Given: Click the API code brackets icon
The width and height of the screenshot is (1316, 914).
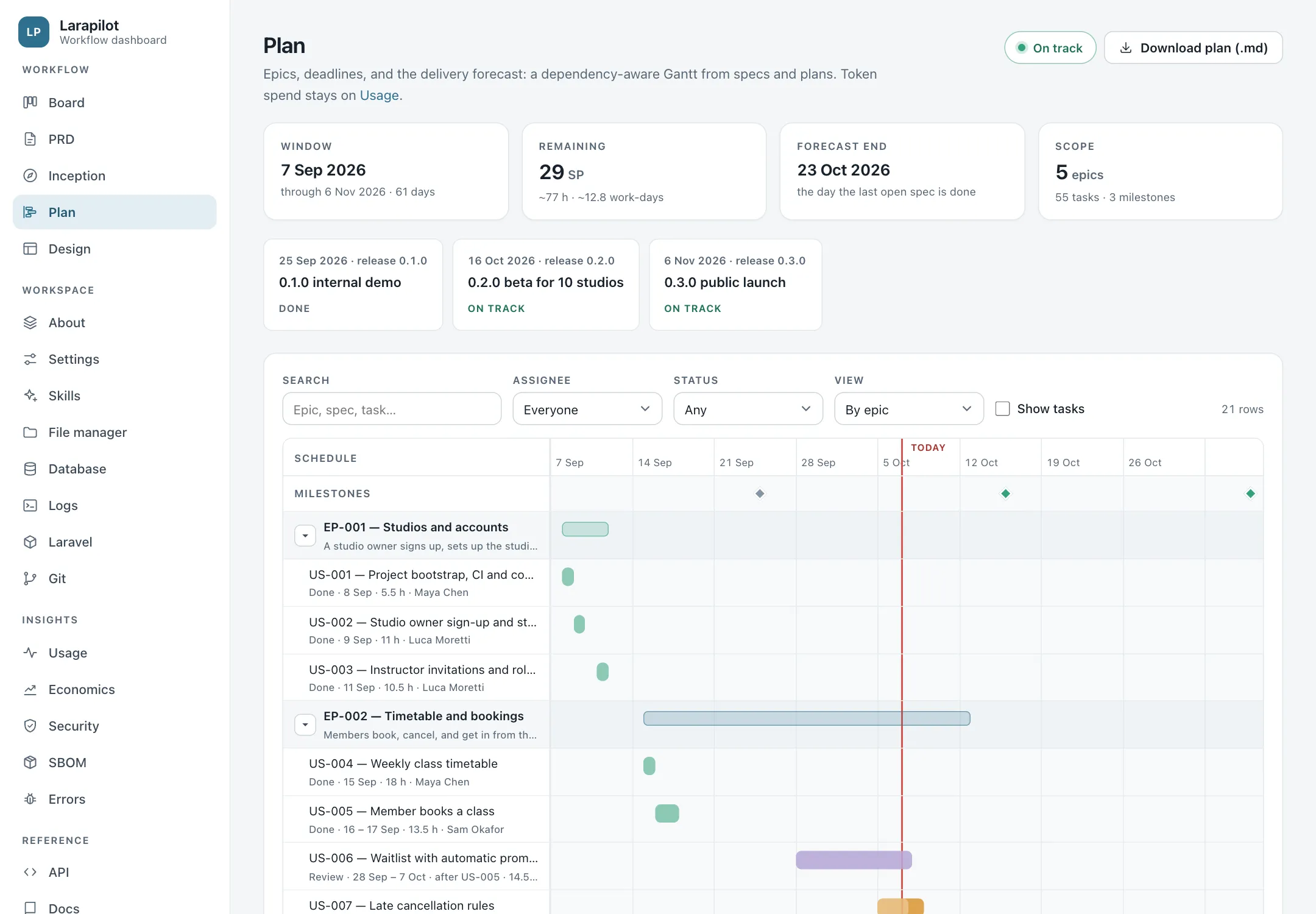Looking at the screenshot, I should [30, 872].
